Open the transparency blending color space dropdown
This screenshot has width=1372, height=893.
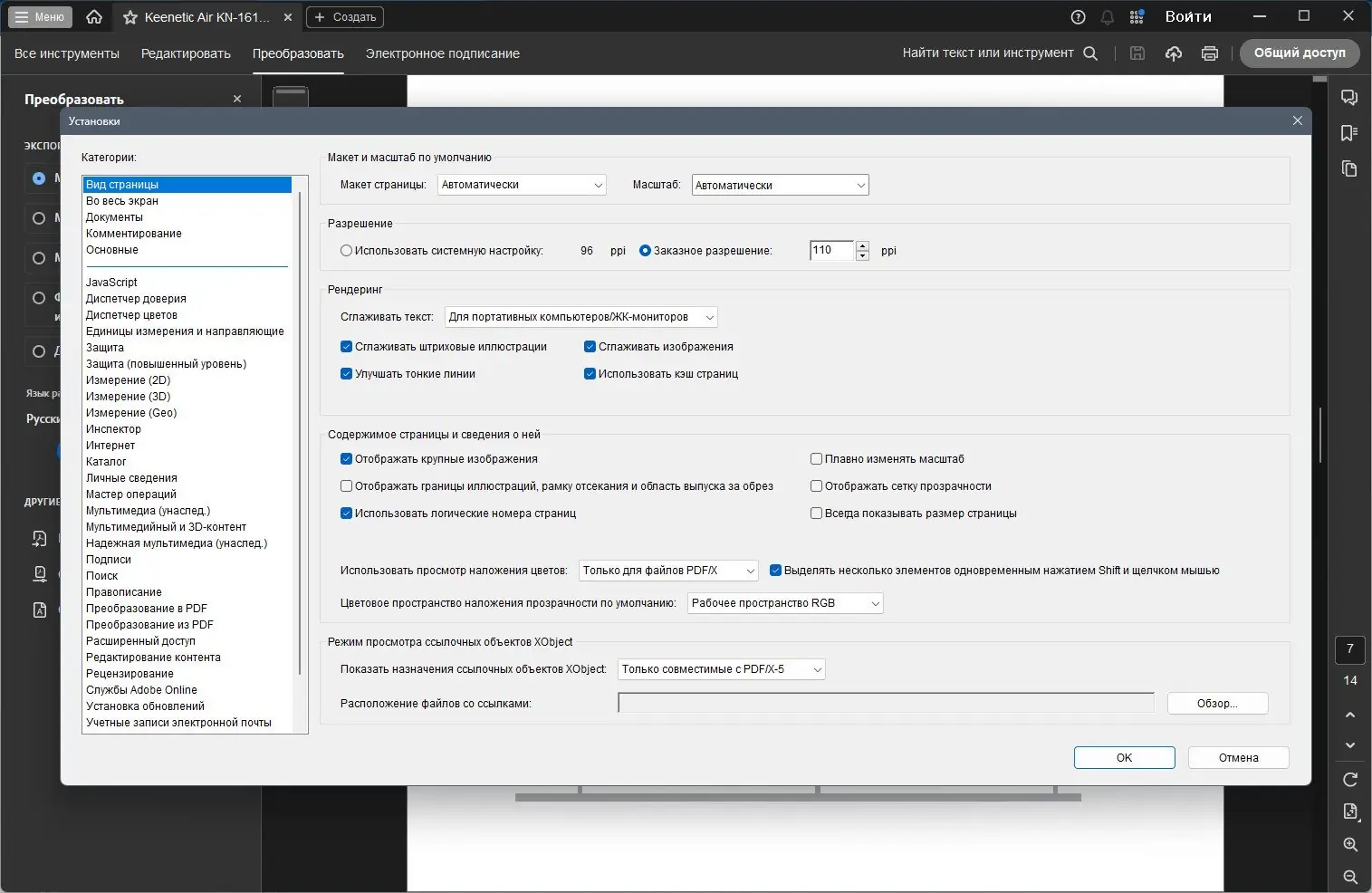pos(785,602)
